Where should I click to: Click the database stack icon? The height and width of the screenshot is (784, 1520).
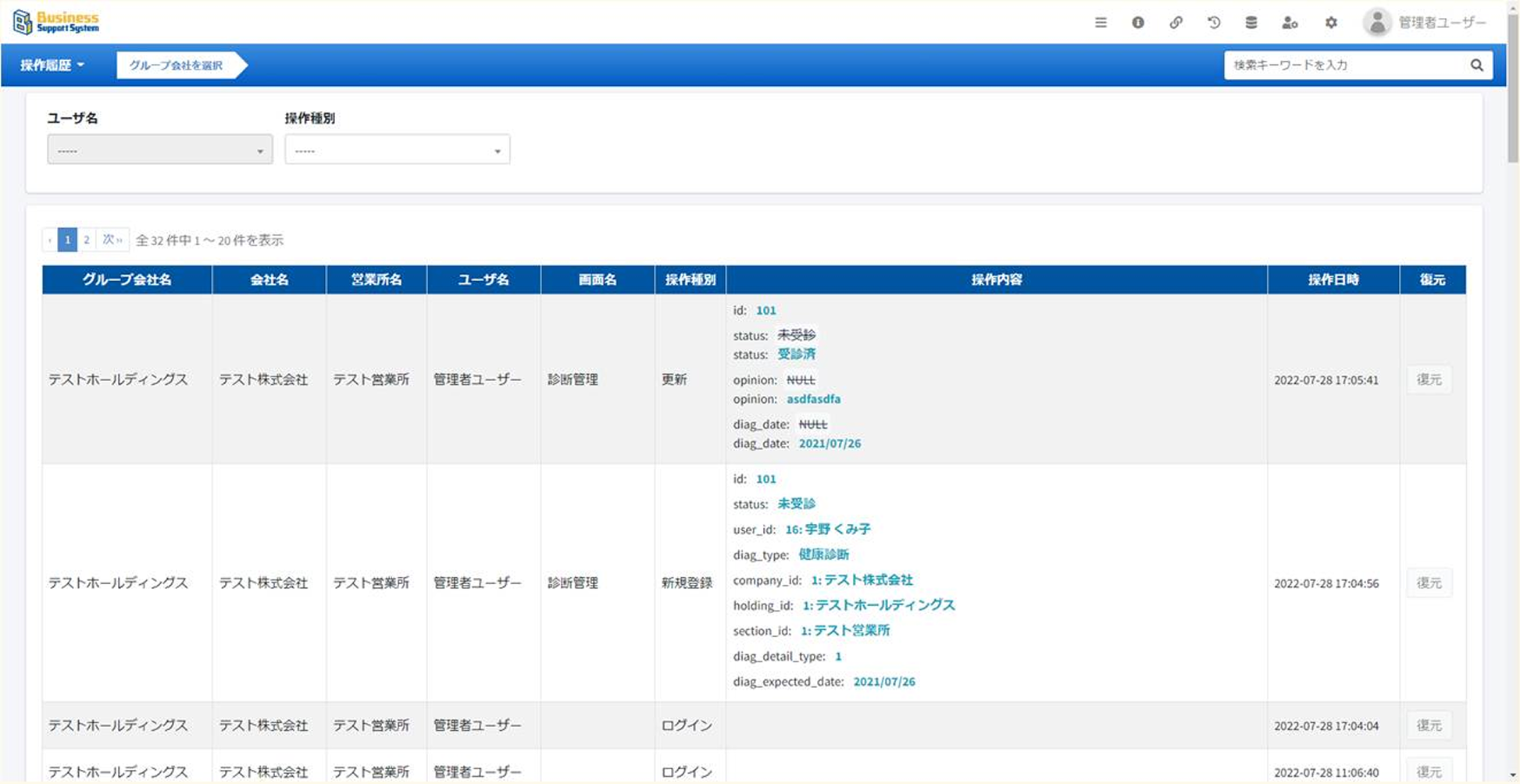pyautogui.click(x=1251, y=23)
